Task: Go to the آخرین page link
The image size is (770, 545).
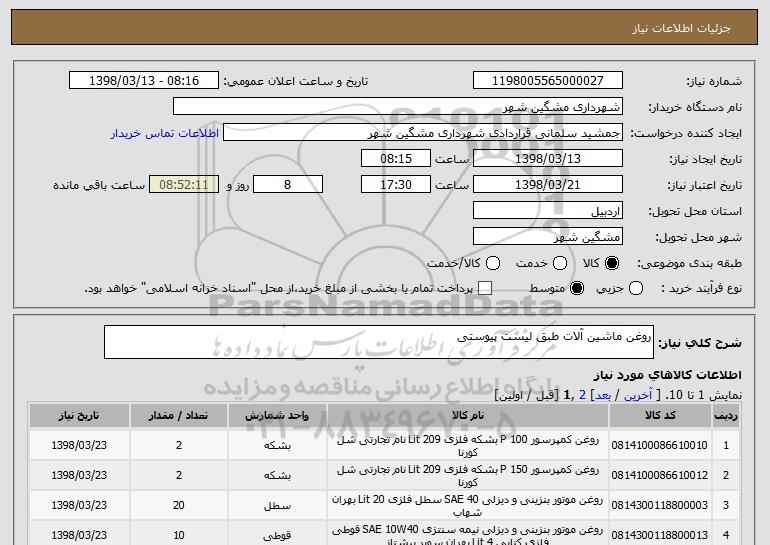Action: [x=638, y=395]
